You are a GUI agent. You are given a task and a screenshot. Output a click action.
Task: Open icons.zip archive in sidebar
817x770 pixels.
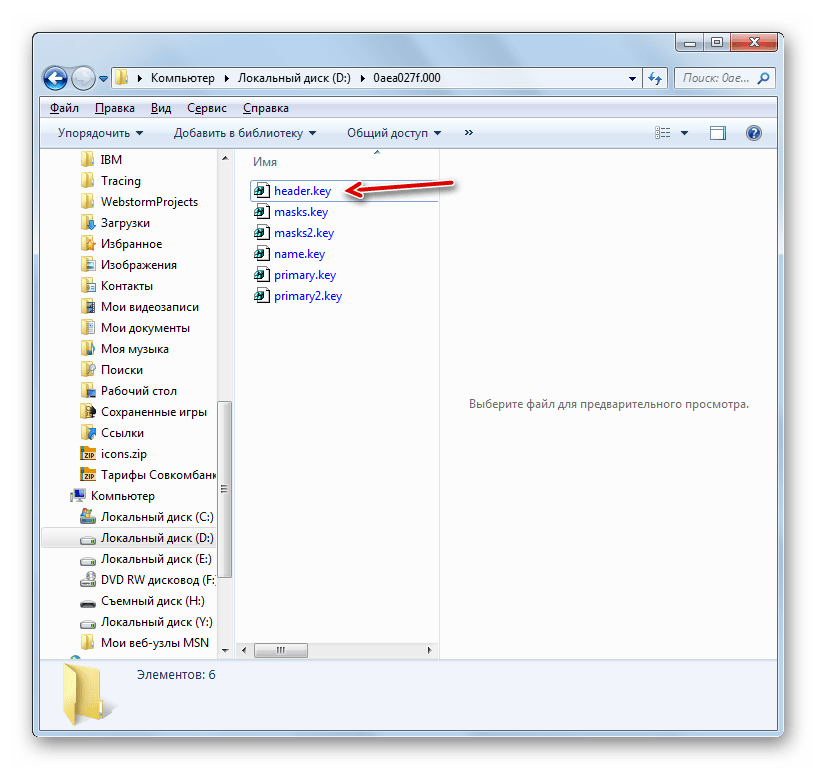(122, 454)
